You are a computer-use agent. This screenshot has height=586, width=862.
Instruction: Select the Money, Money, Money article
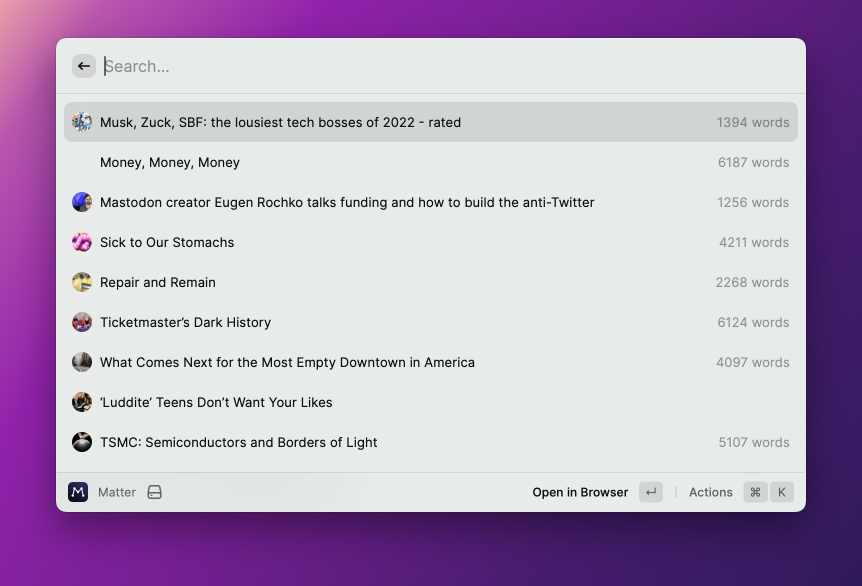[x=170, y=162]
